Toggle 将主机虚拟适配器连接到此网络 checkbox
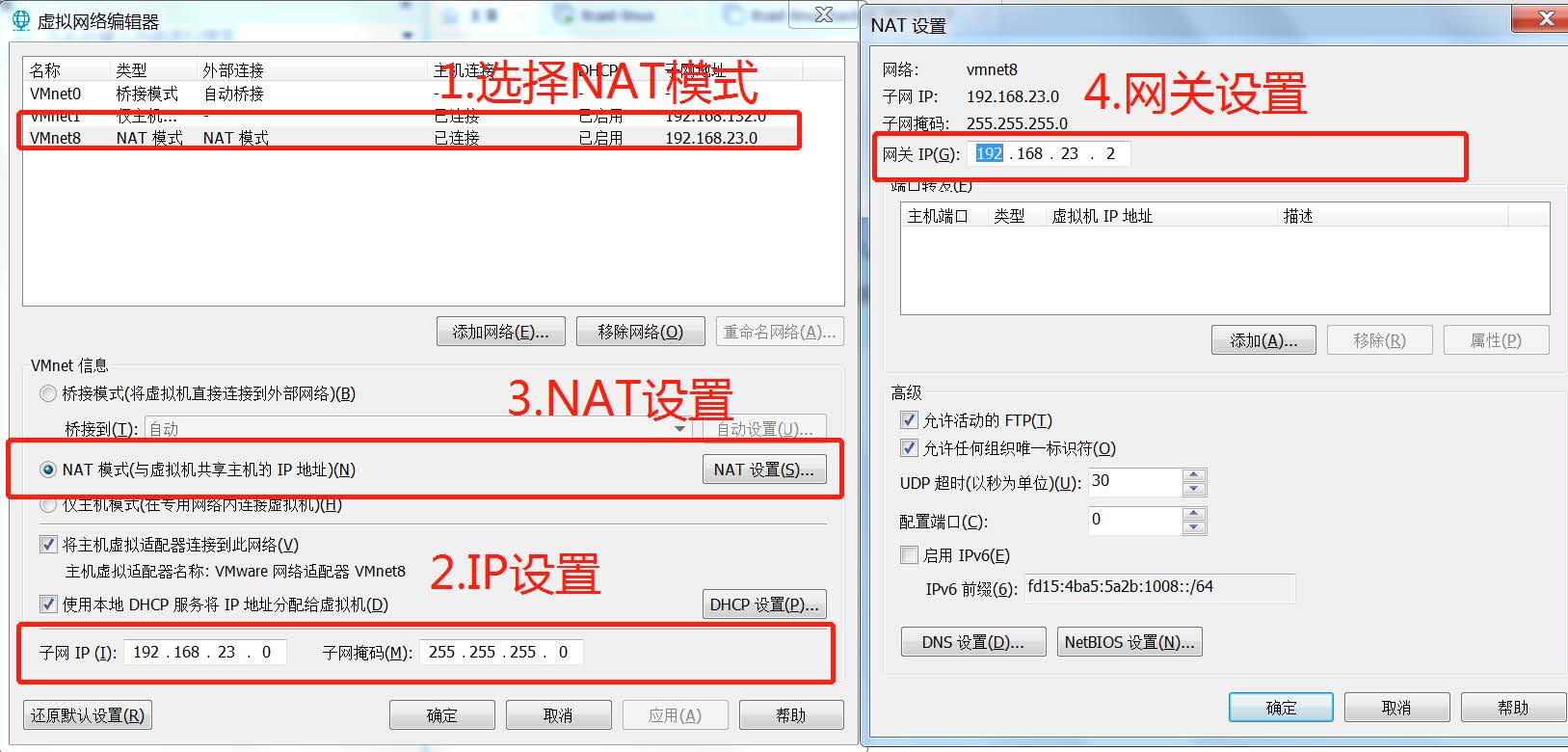 (x=48, y=545)
